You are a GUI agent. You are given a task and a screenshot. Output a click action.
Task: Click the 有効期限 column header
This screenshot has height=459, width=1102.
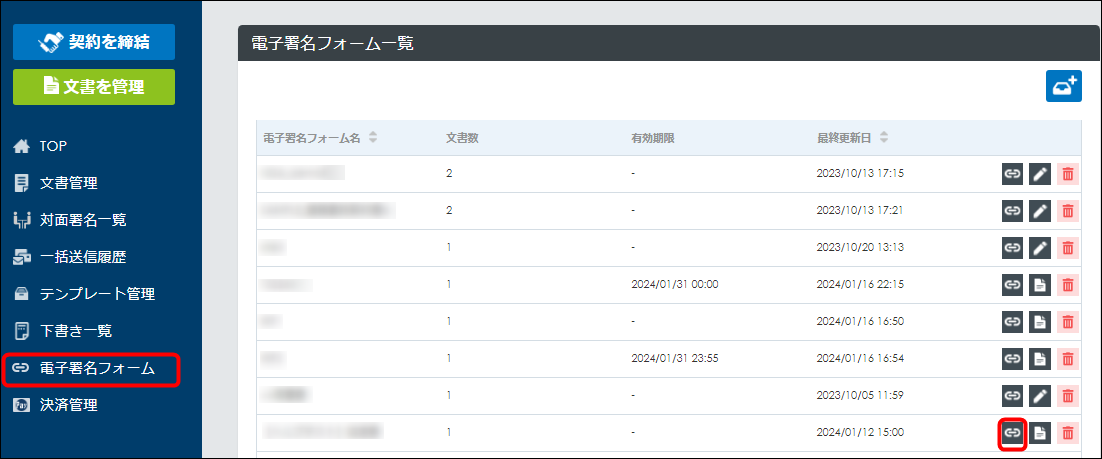pyautogui.click(x=653, y=138)
